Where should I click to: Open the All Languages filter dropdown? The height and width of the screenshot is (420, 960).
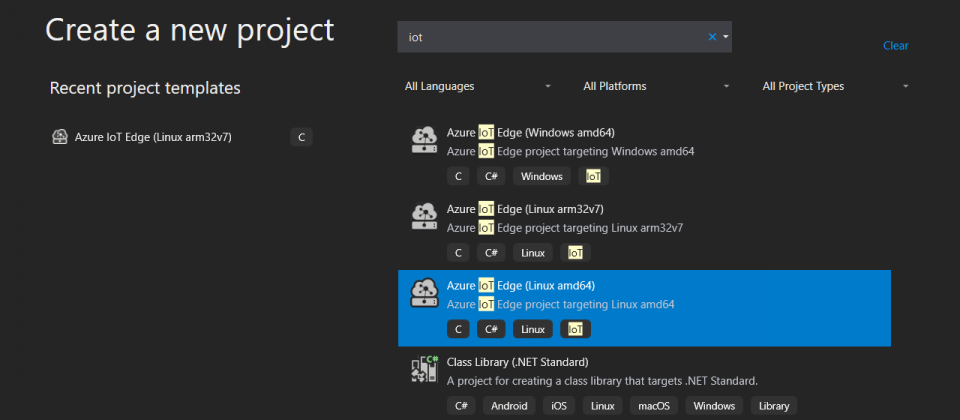(478, 86)
